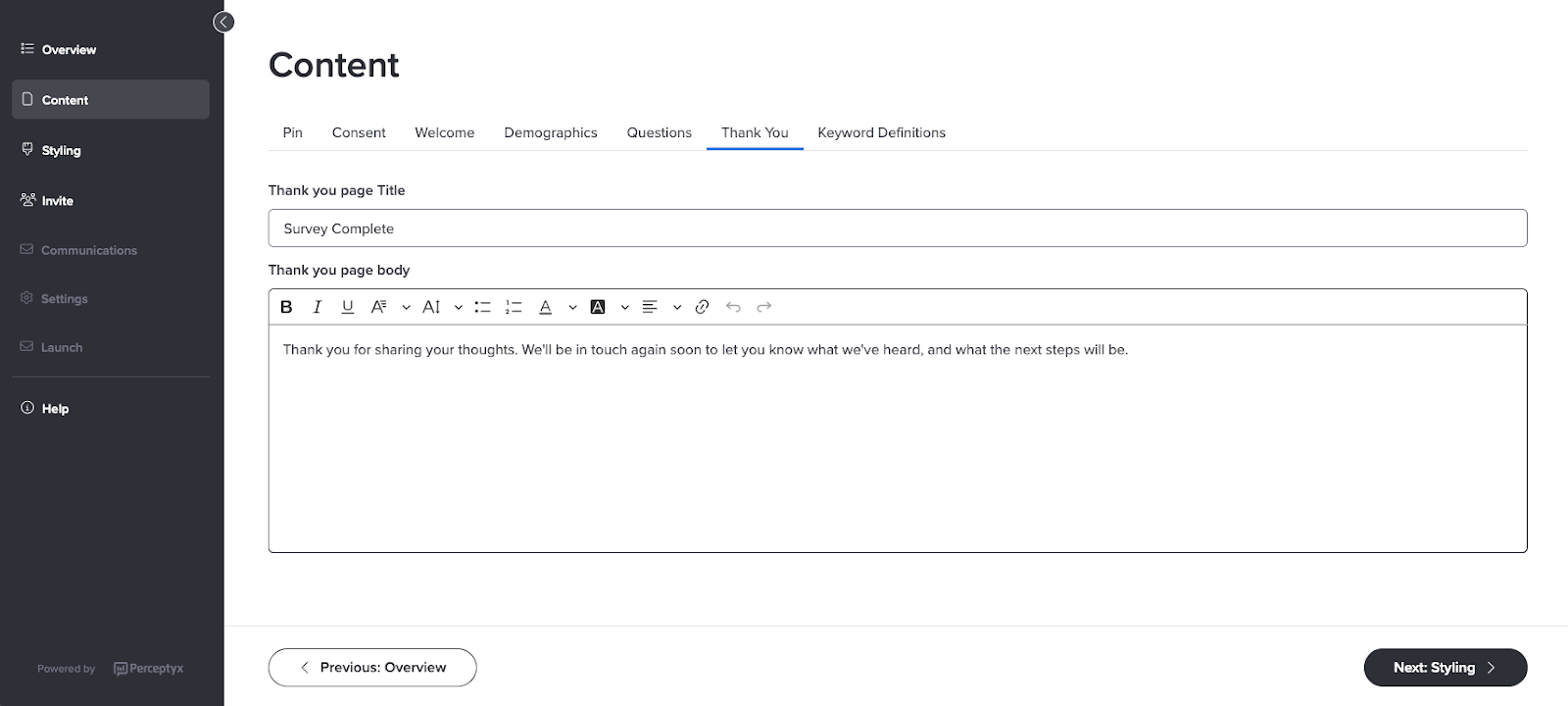Redo the last edit in the editor
This screenshot has height=706, width=1568.
(x=764, y=307)
